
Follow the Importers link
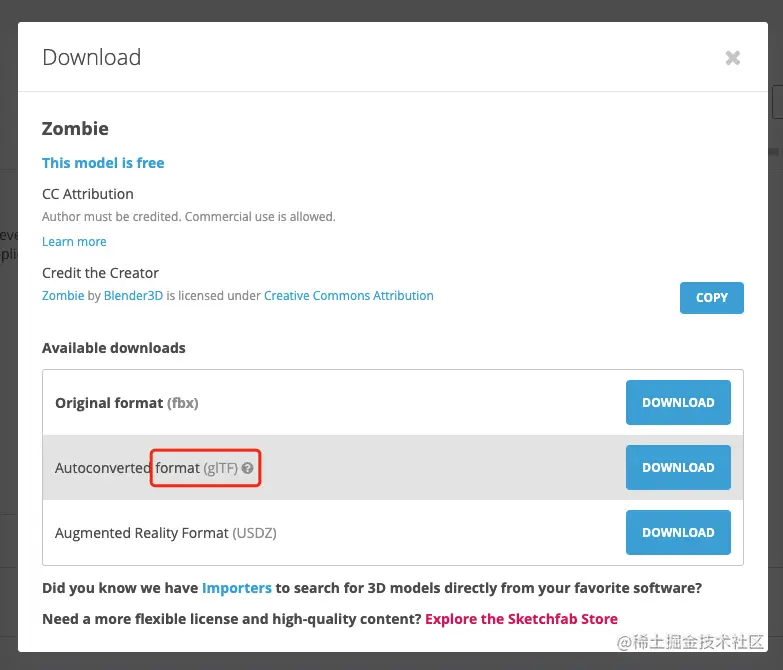click(x=237, y=588)
